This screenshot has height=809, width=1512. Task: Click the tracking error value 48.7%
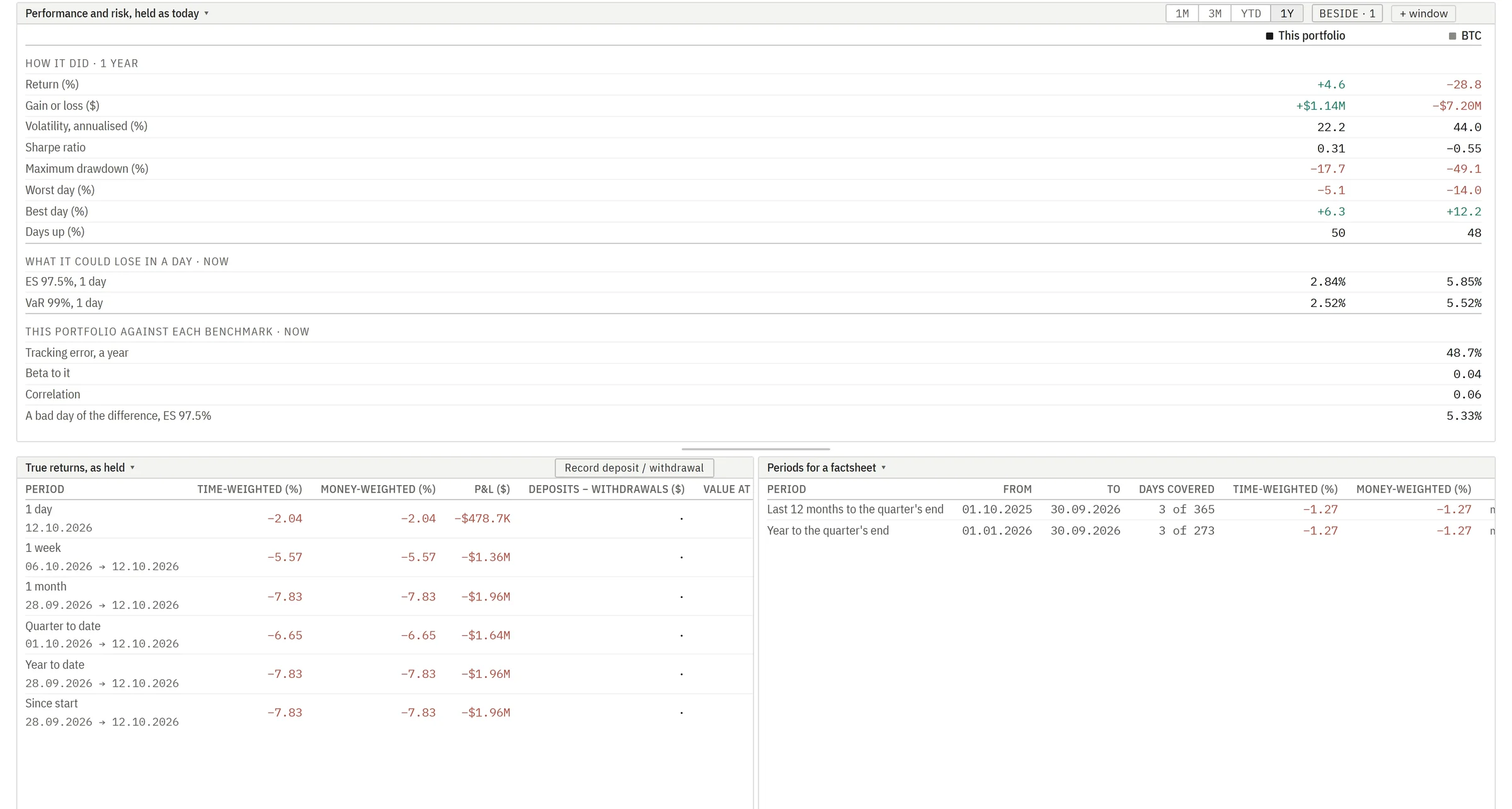1463,353
